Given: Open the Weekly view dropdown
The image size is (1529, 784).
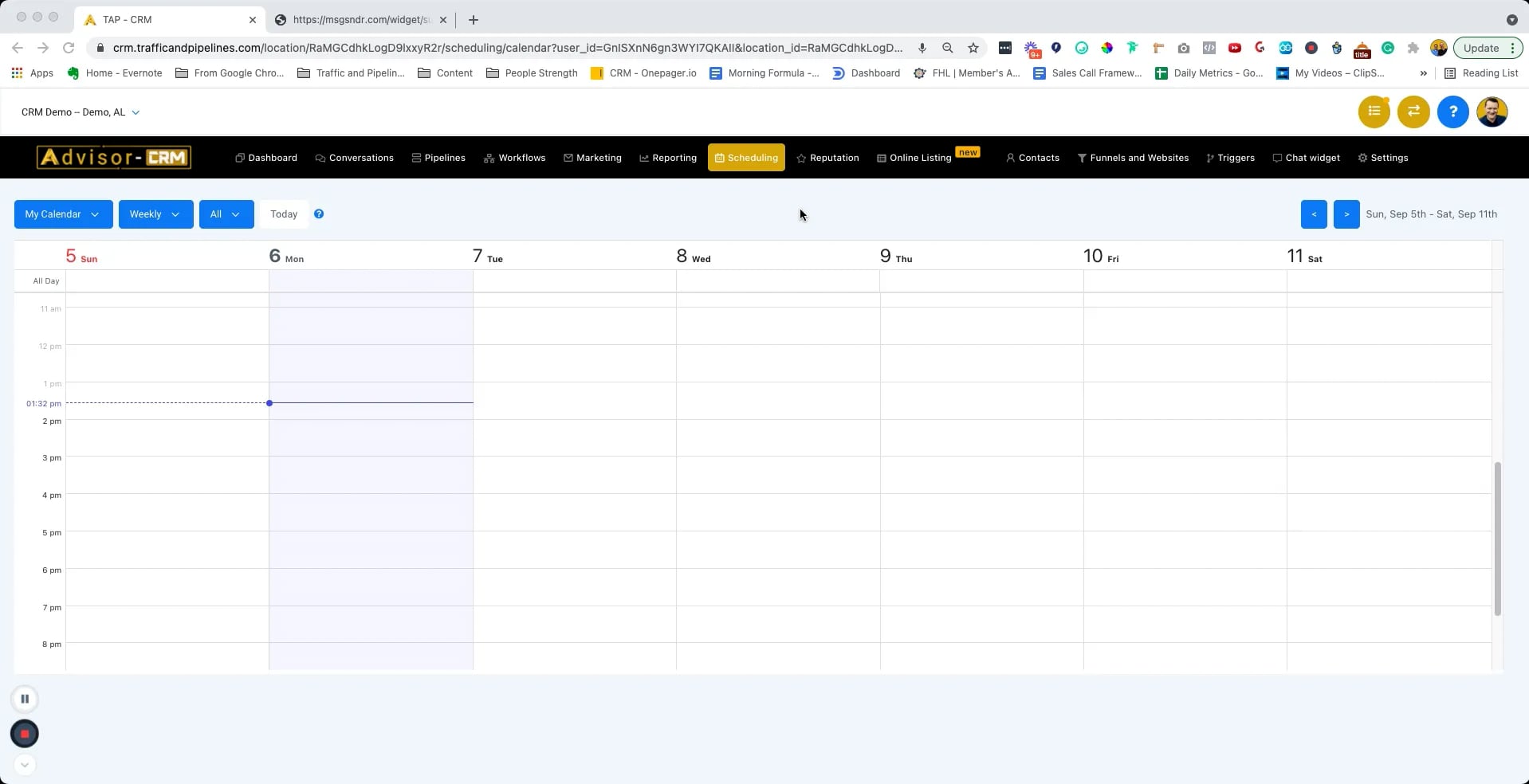Looking at the screenshot, I should pos(156,214).
